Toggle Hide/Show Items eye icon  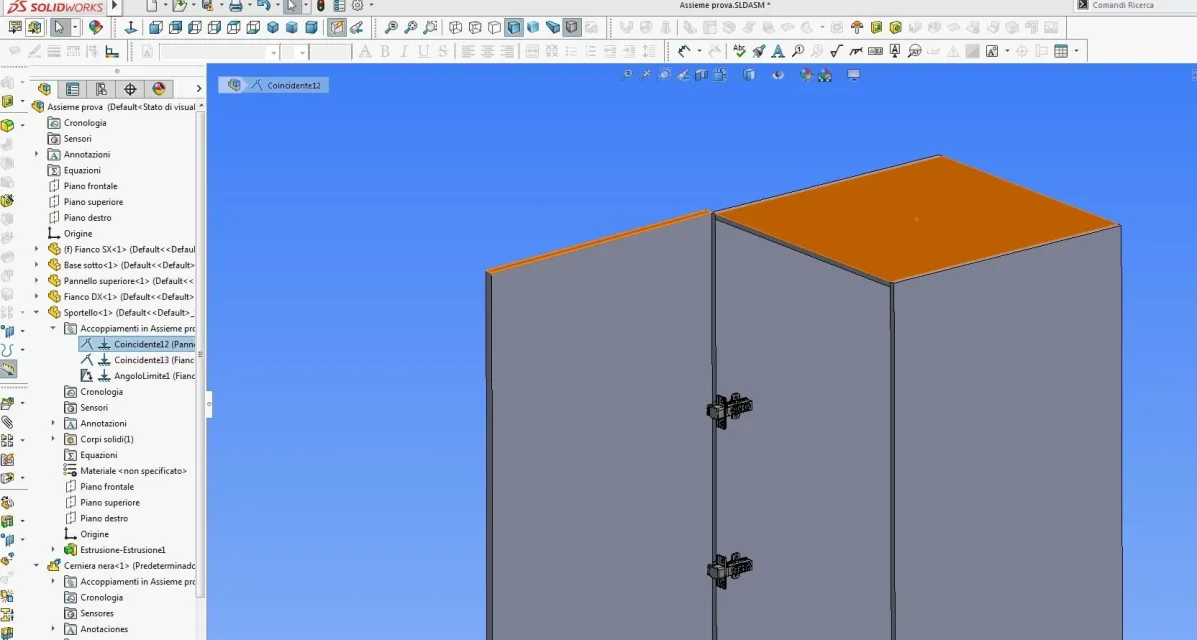(x=777, y=75)
